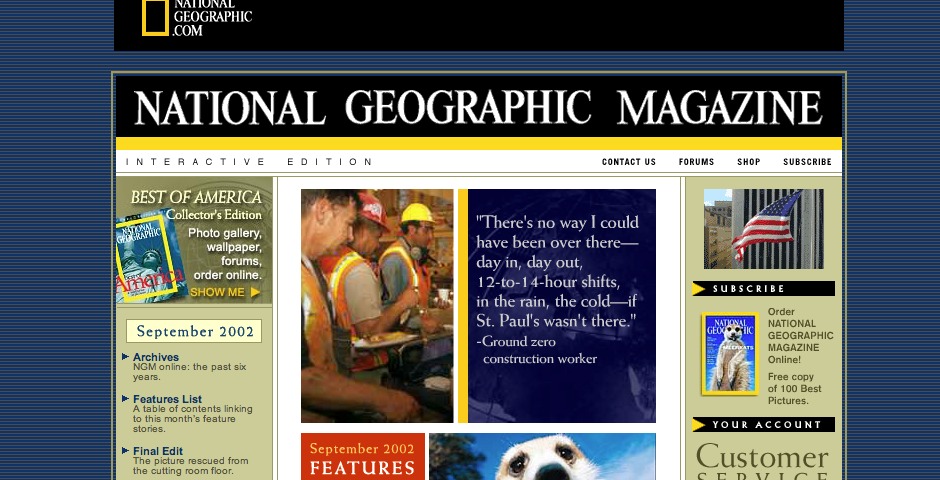Select Subscribe in the top navigation
Viewport: 940px width, 480px height.
(807, 162)
